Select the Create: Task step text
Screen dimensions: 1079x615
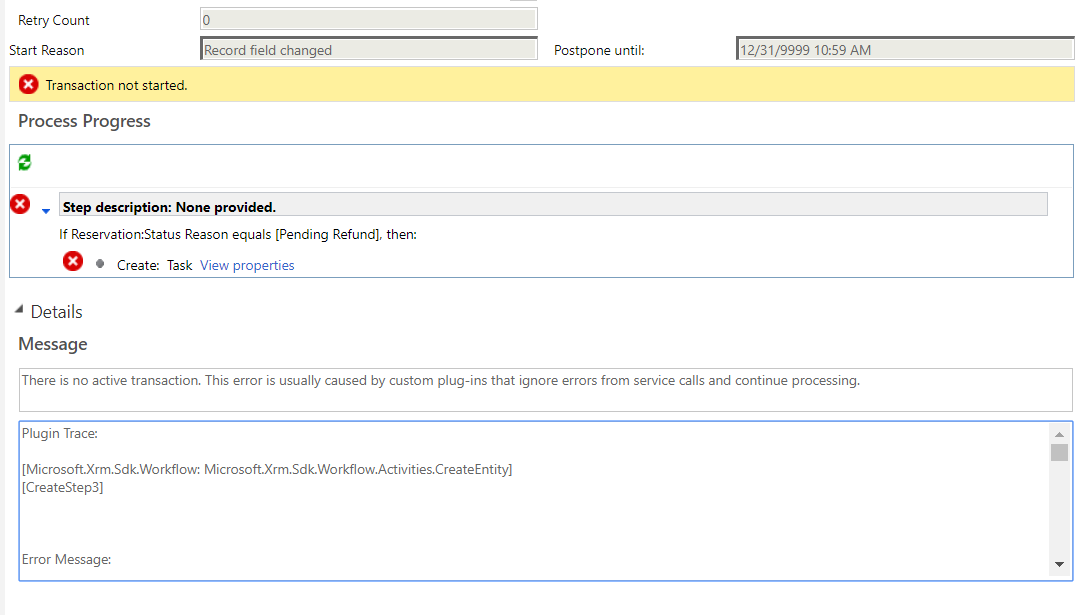pos(154,266)
